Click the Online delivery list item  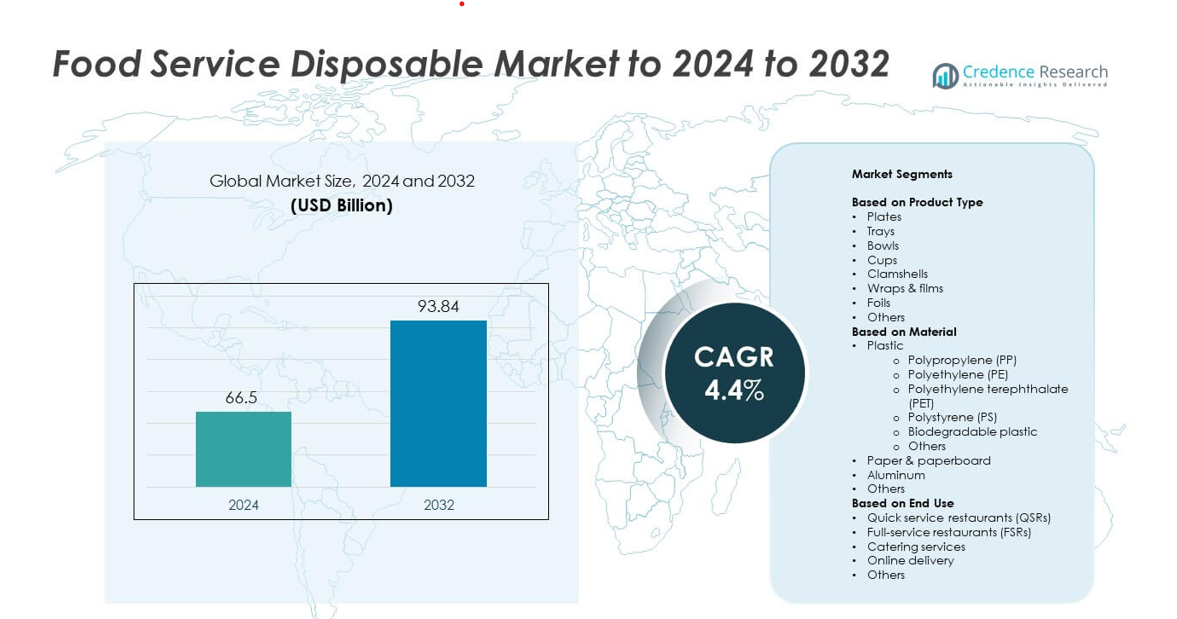[x=910, y=561]
